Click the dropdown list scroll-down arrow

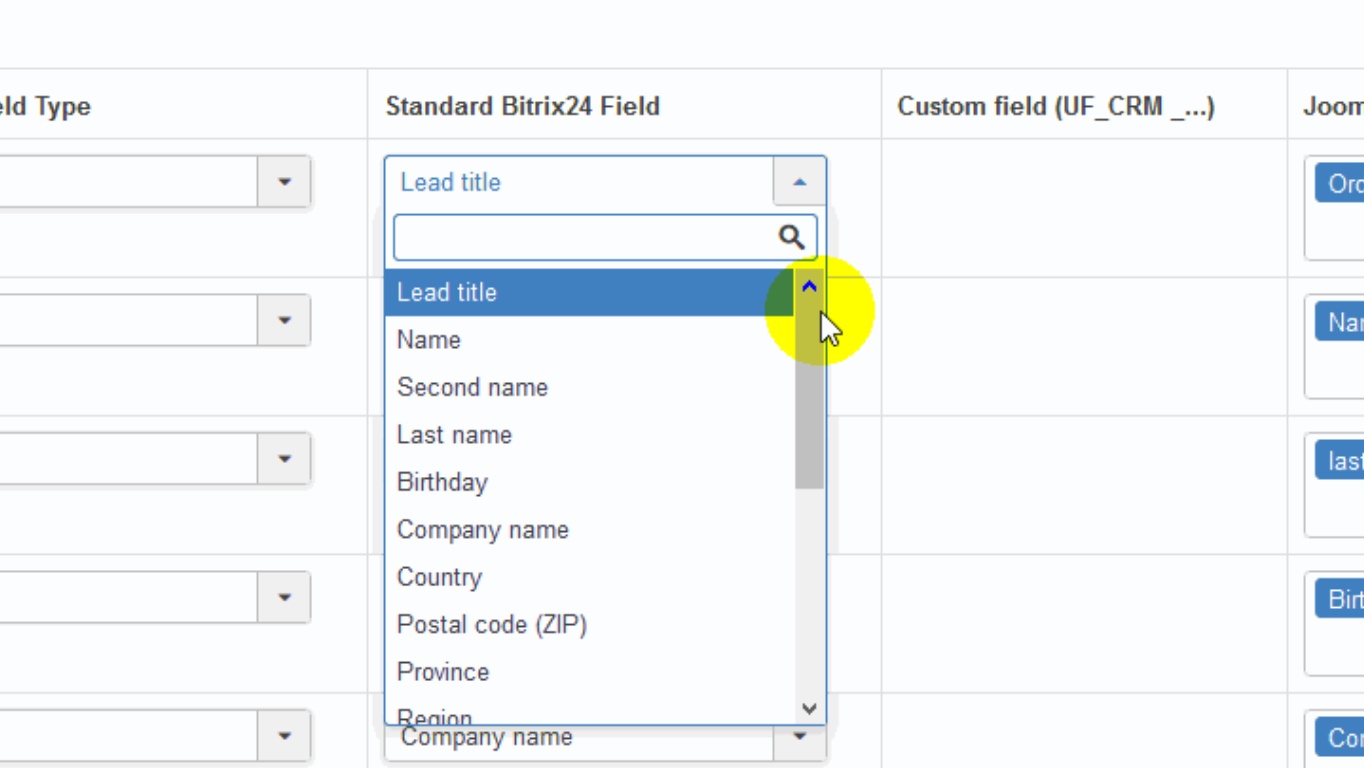pos(809,709)
